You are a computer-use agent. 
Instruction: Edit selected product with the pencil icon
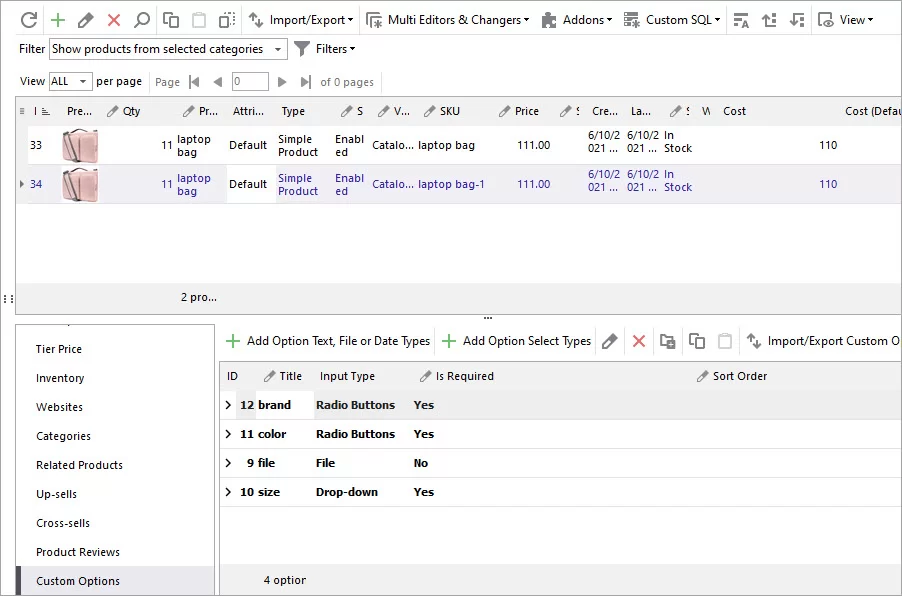86,20
